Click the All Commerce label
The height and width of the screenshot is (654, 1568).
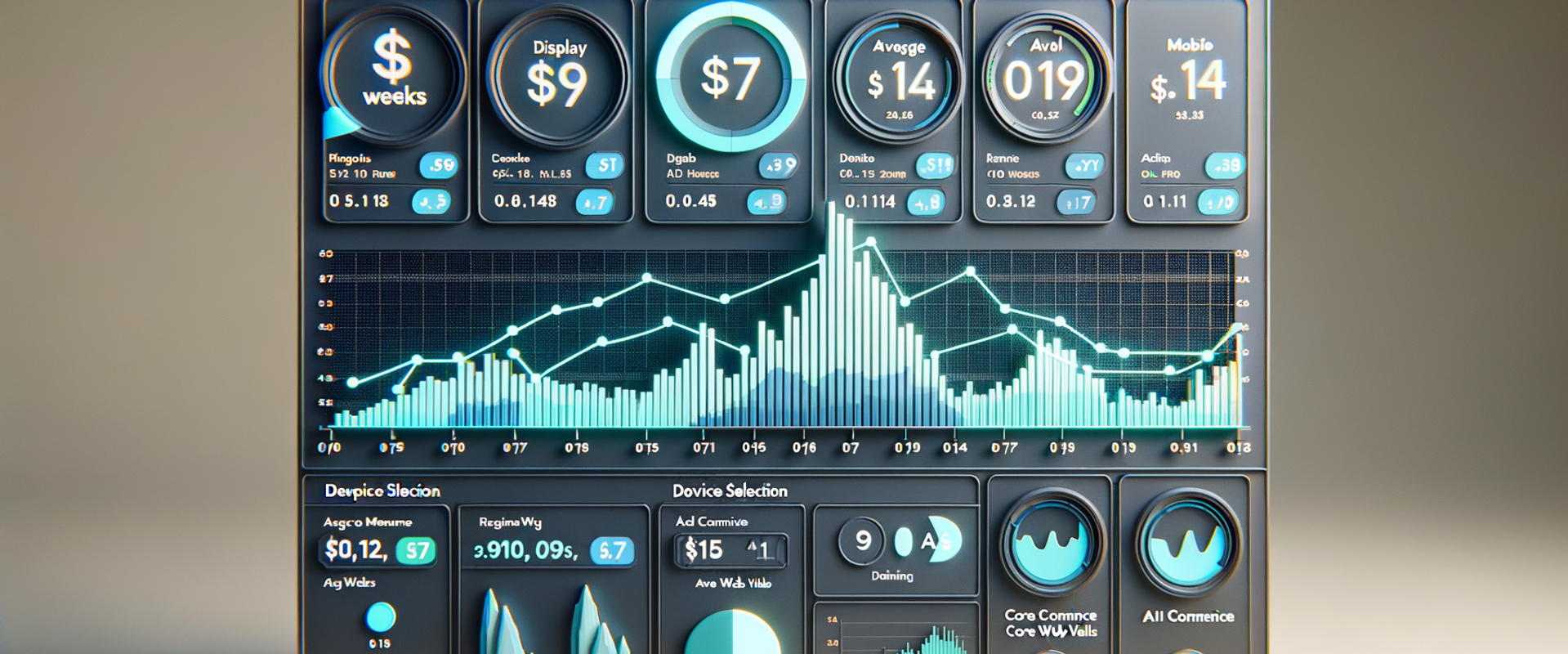[1188, 616]
